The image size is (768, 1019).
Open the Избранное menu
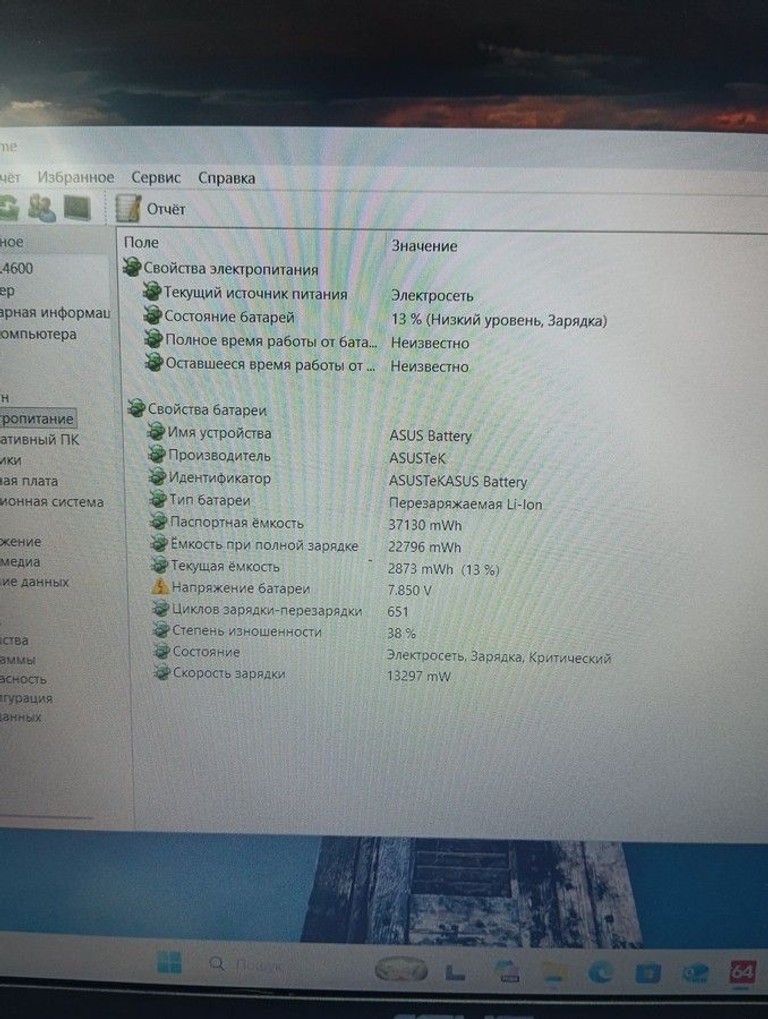click(75, 177)
